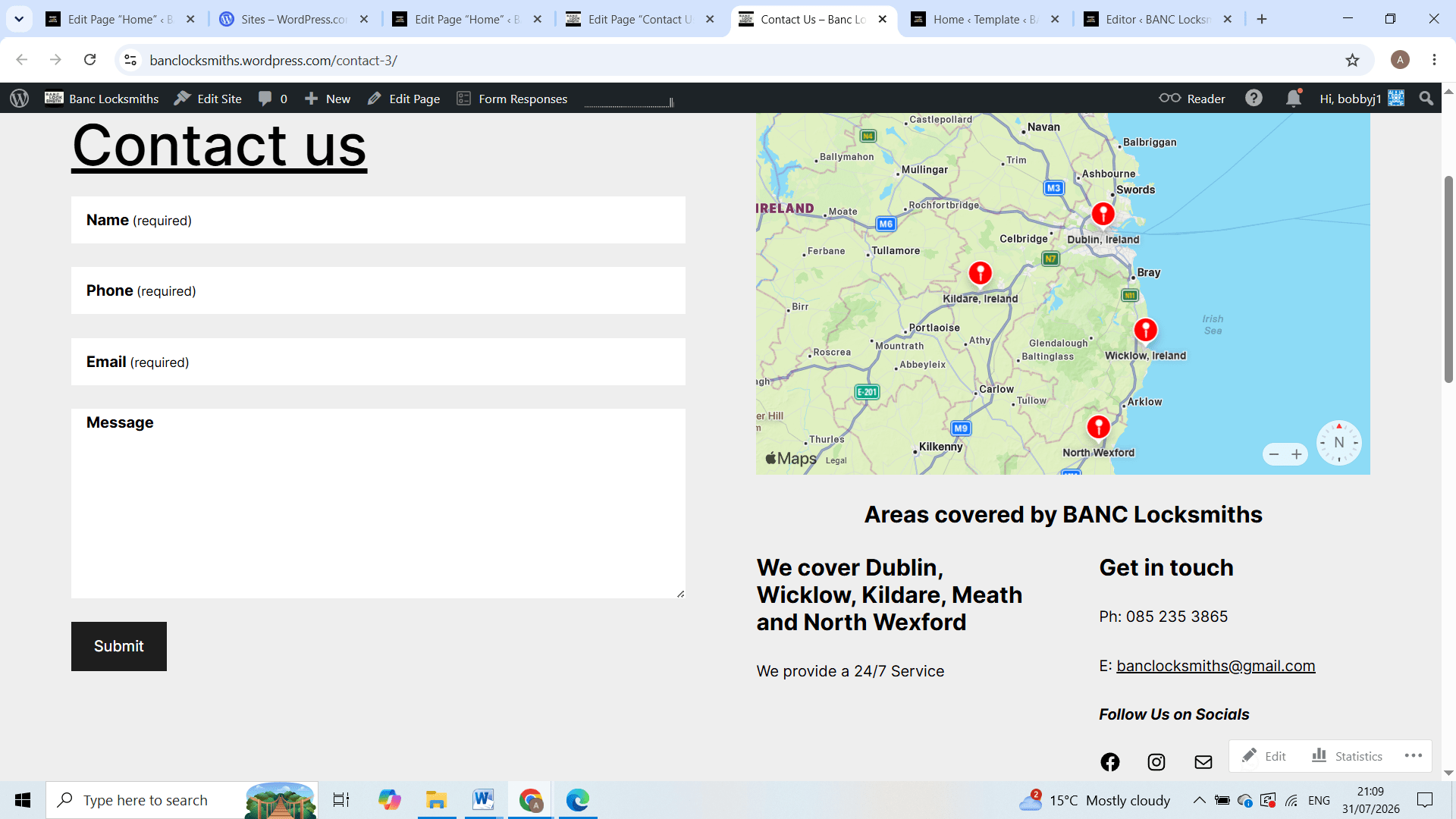
Task: Focus the Name input field
Action: 378,220
